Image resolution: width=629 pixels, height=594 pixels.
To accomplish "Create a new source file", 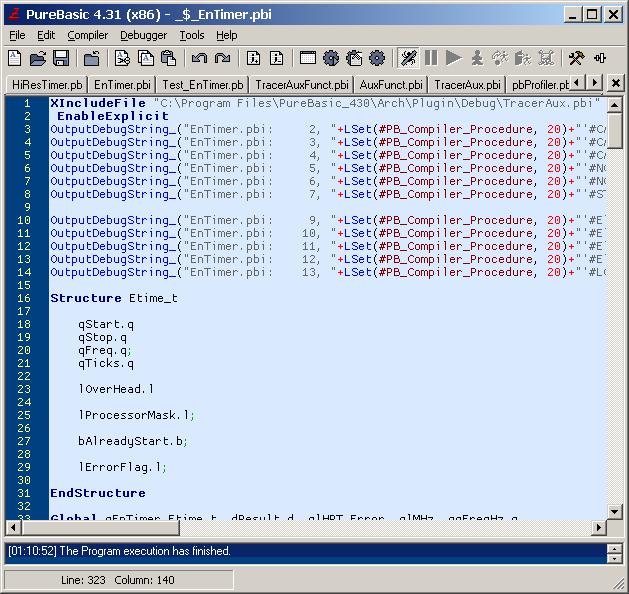I will pos(15,58).
